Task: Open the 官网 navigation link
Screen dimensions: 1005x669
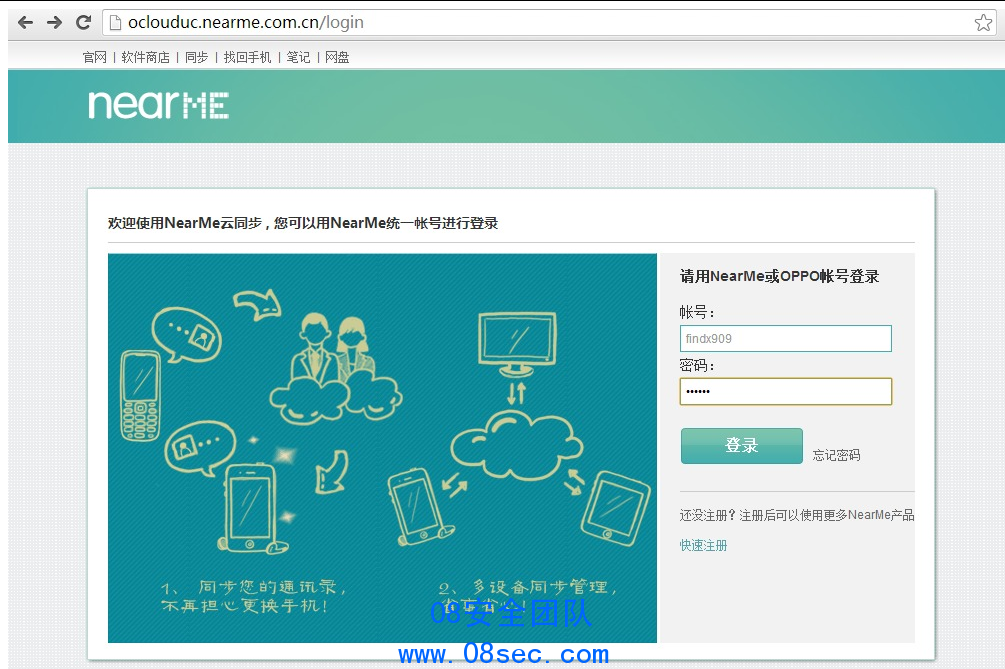Action: click(95, 58)
